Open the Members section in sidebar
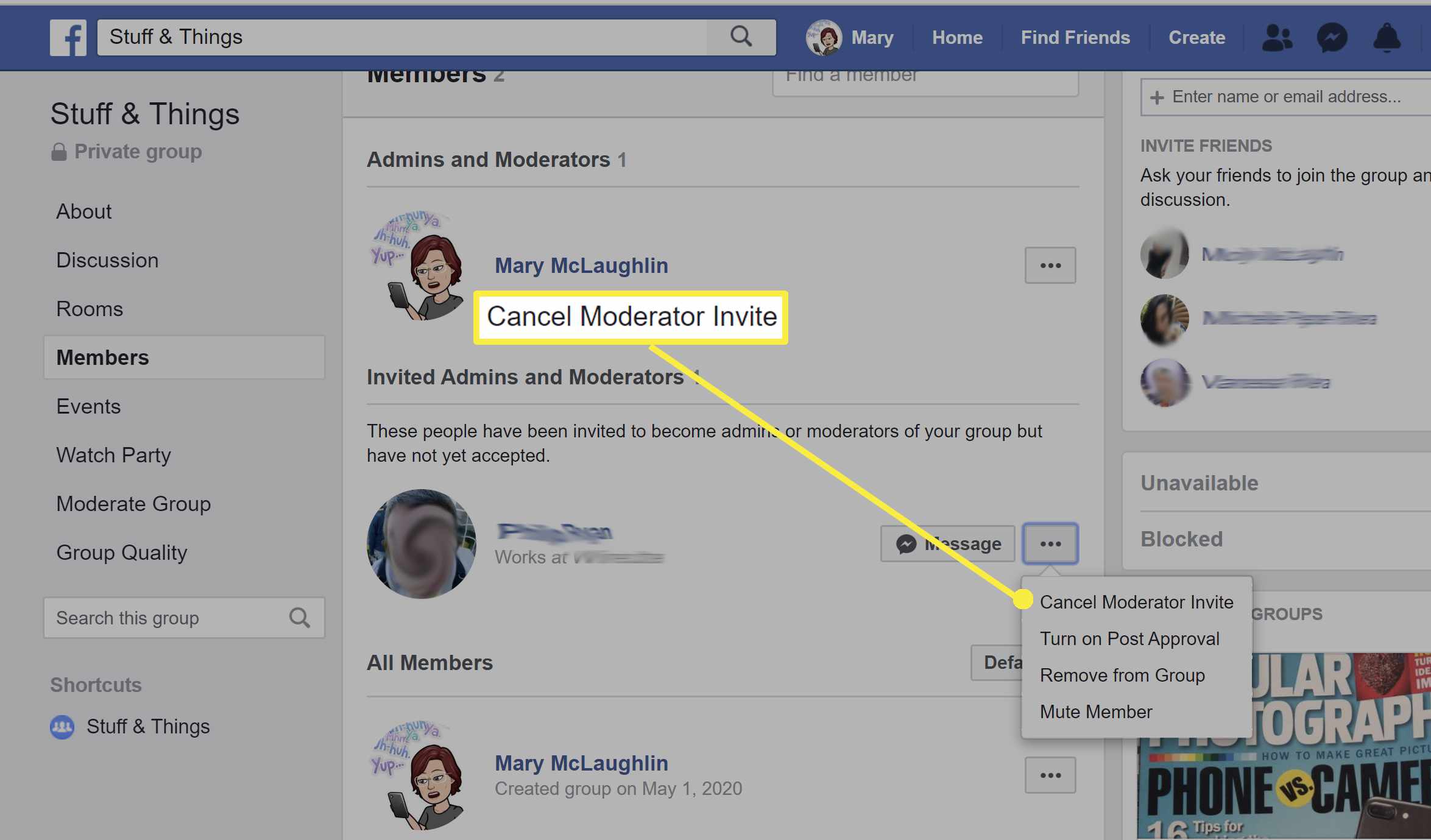Screen dimensions: 1431x840 tap(103, 357)
